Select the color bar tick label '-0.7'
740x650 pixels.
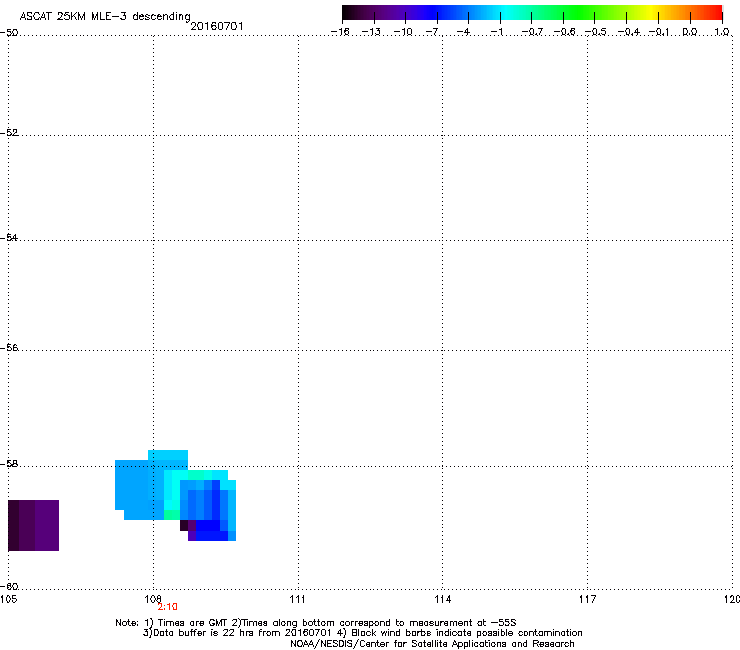[532, 32]
